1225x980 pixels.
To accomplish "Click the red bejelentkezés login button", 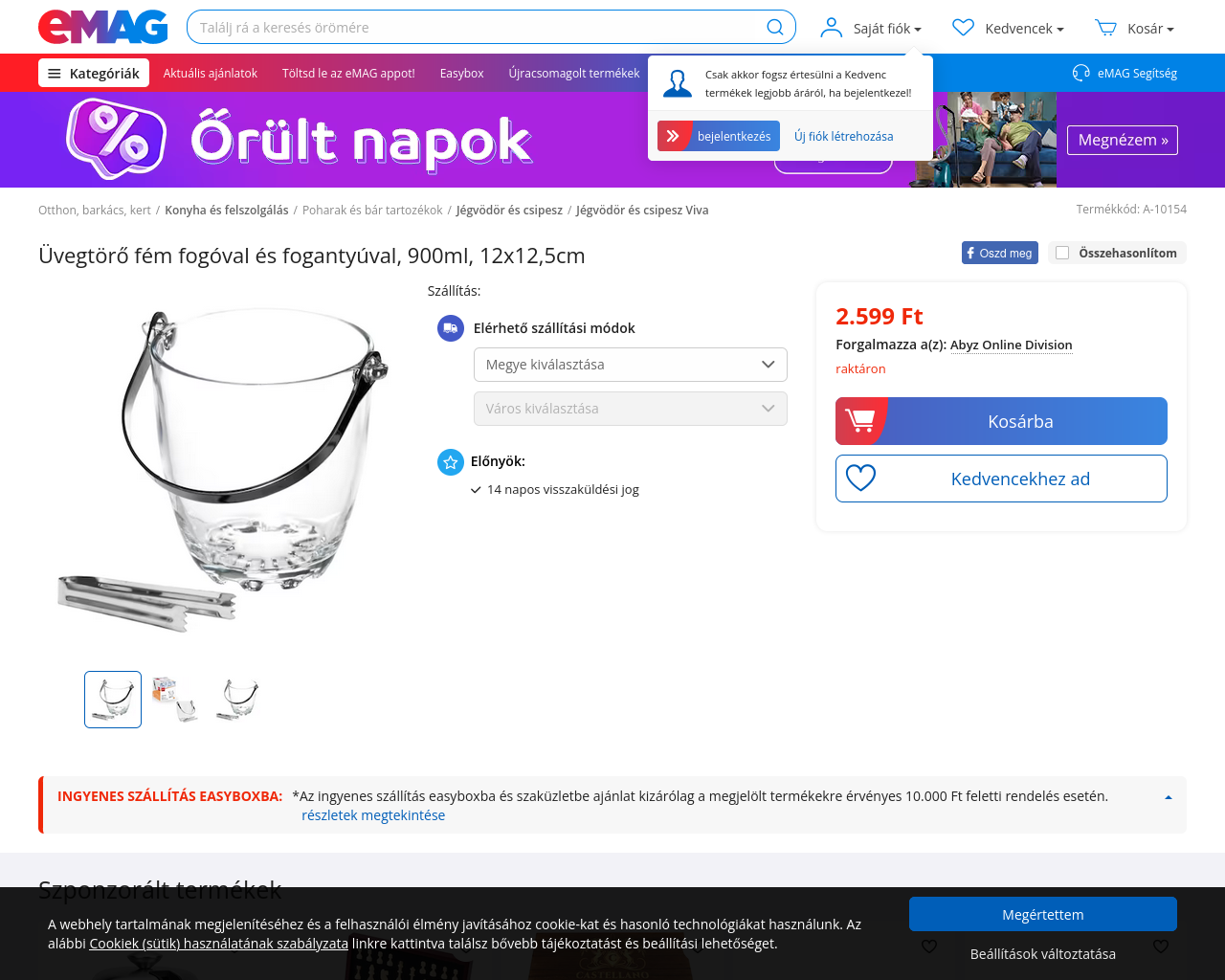I will (x=719, y=136).
